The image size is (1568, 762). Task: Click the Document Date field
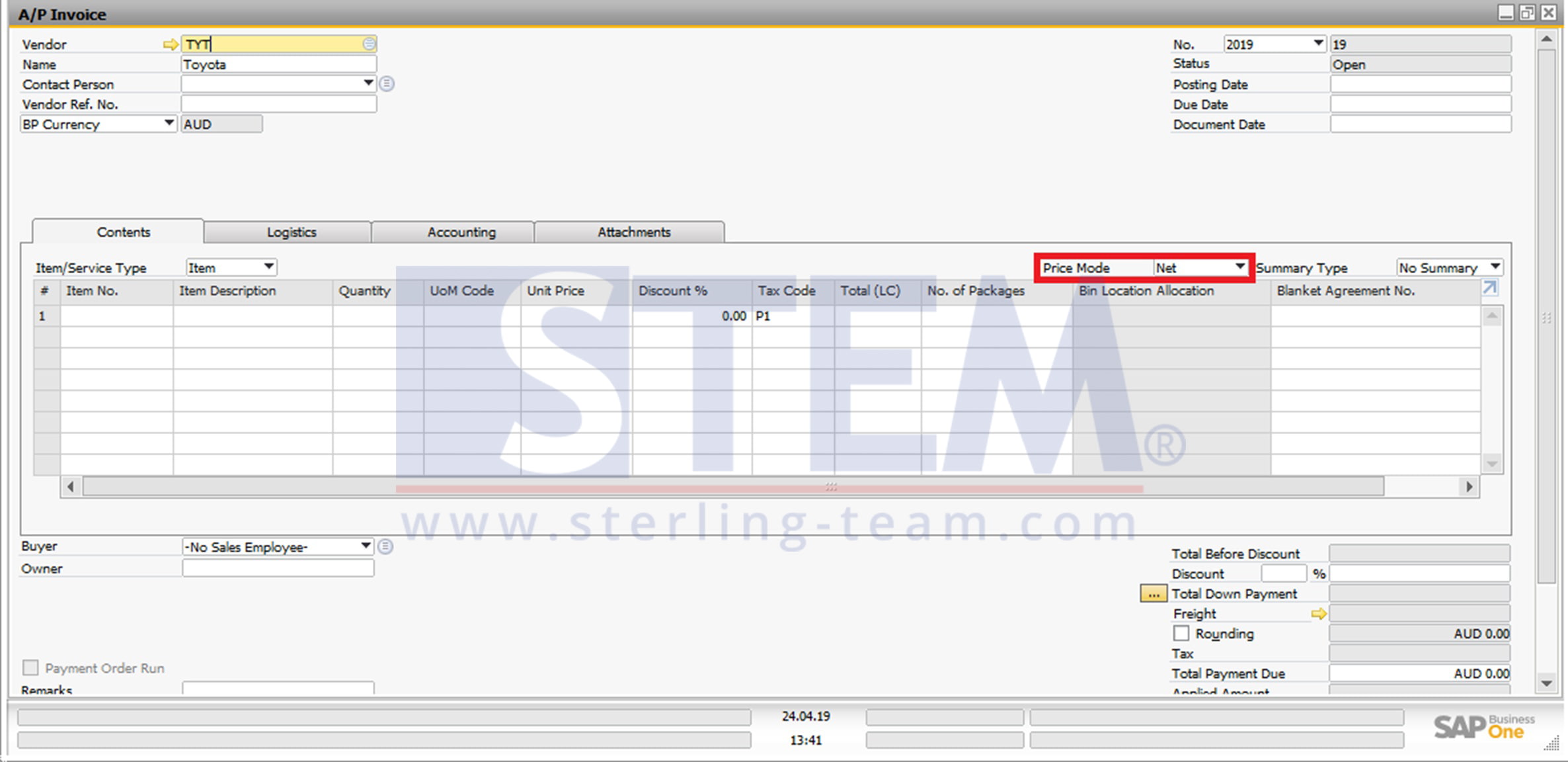click(1421, 124)
